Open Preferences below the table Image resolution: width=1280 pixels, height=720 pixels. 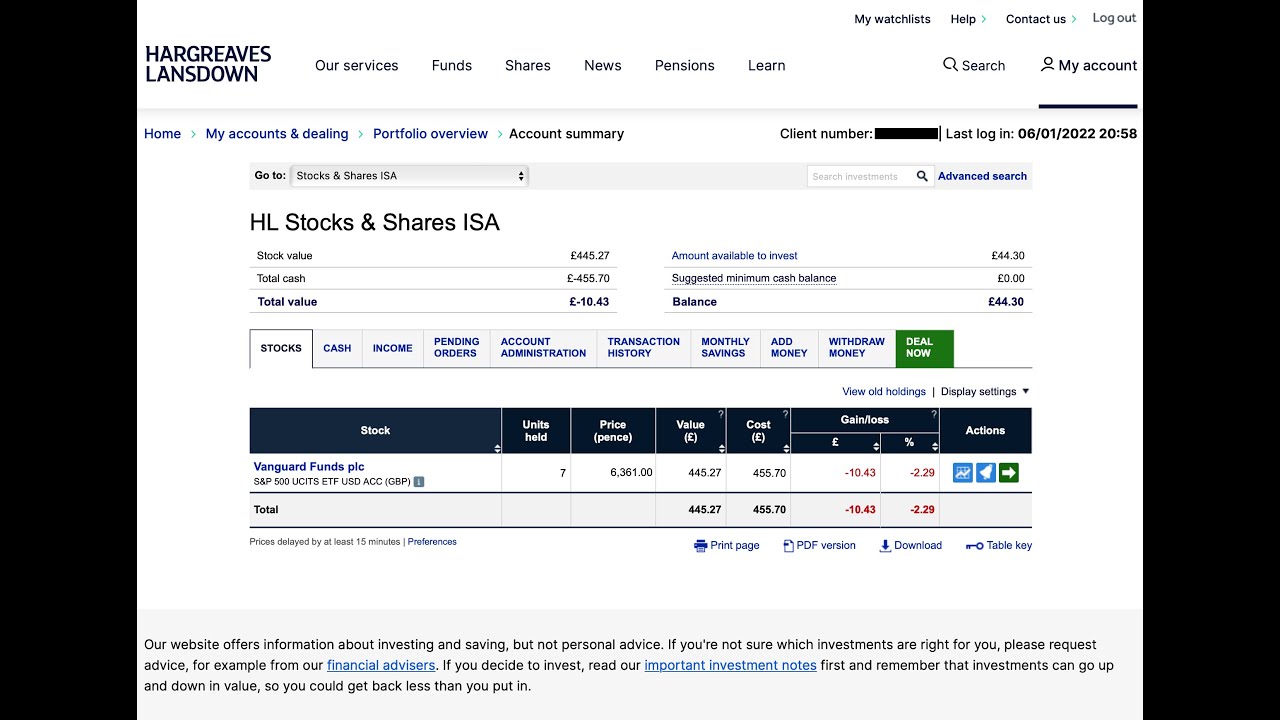point(432,542)
